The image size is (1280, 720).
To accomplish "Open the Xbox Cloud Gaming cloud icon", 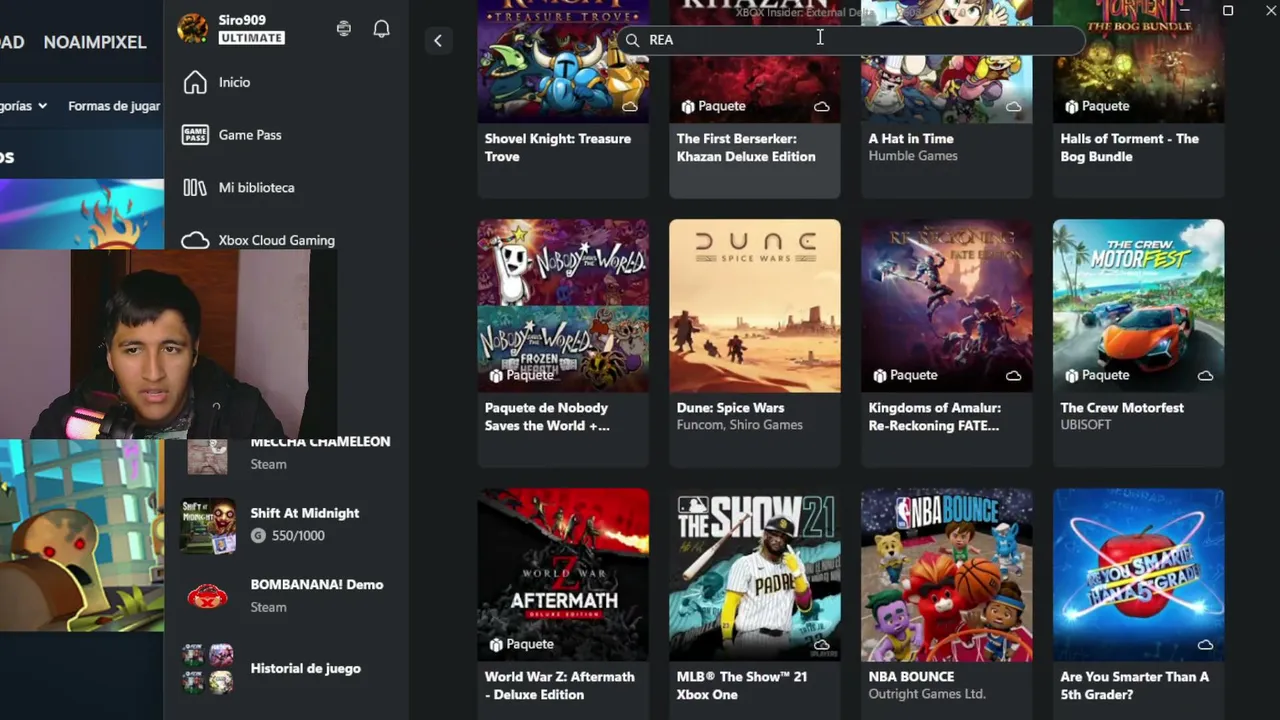I will 195,241.
